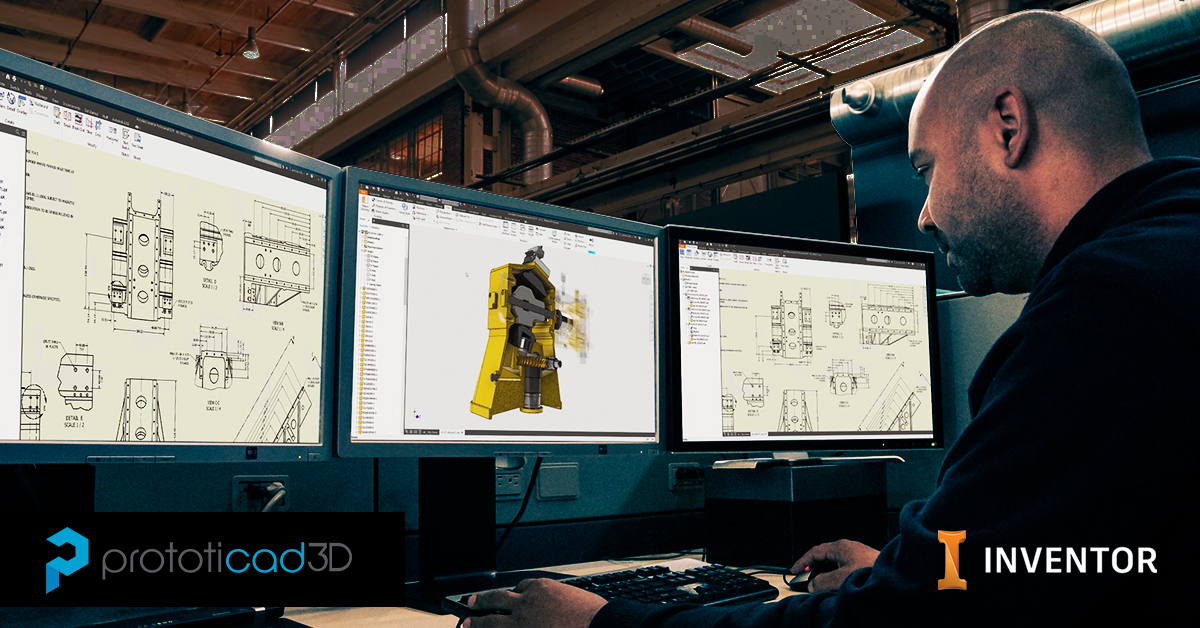Expand the Origin folder in the model browser
1200x628 pixels.
(x=363, y=253)
